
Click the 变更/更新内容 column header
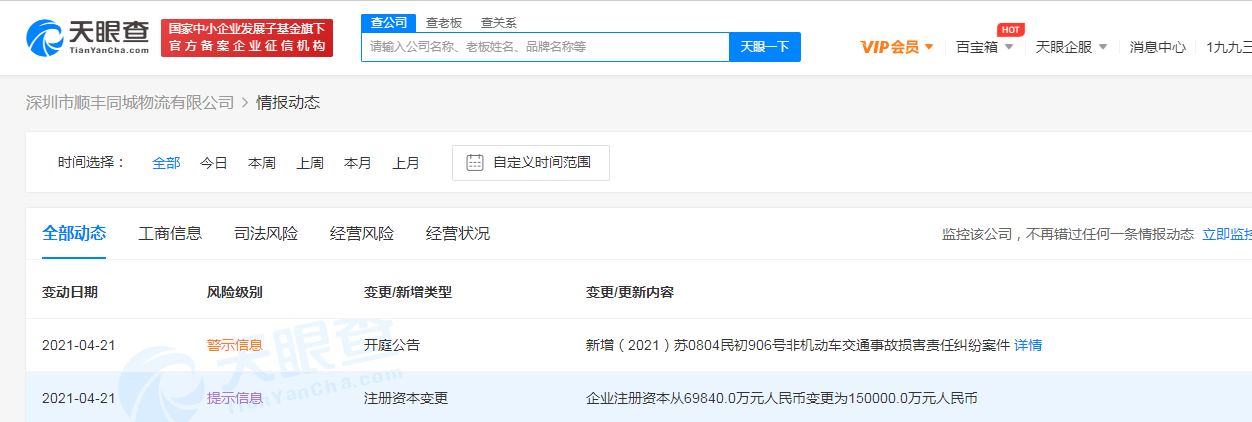[x=630, y=292]
